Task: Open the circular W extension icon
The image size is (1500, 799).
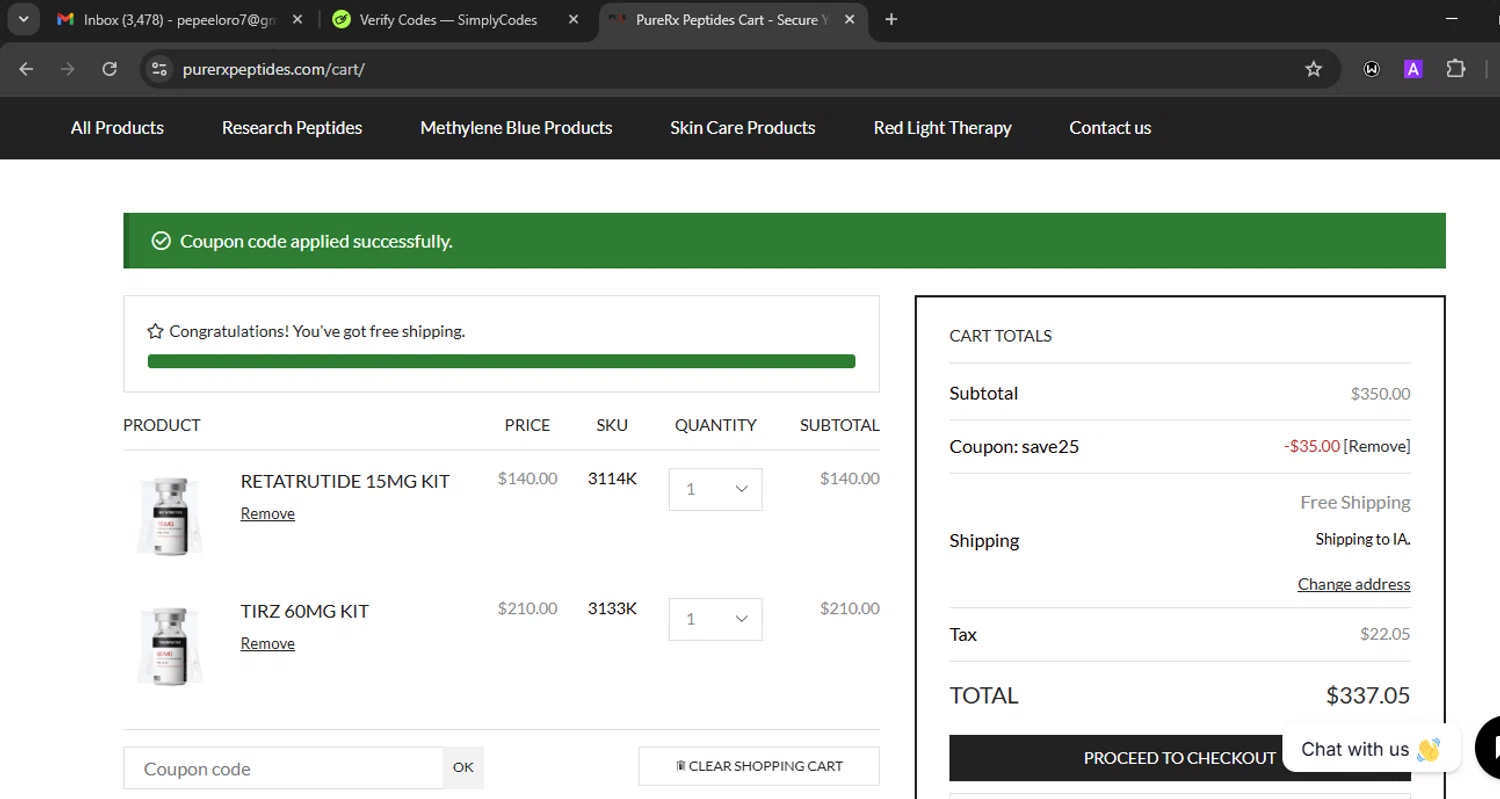Action: [1372, 69]
